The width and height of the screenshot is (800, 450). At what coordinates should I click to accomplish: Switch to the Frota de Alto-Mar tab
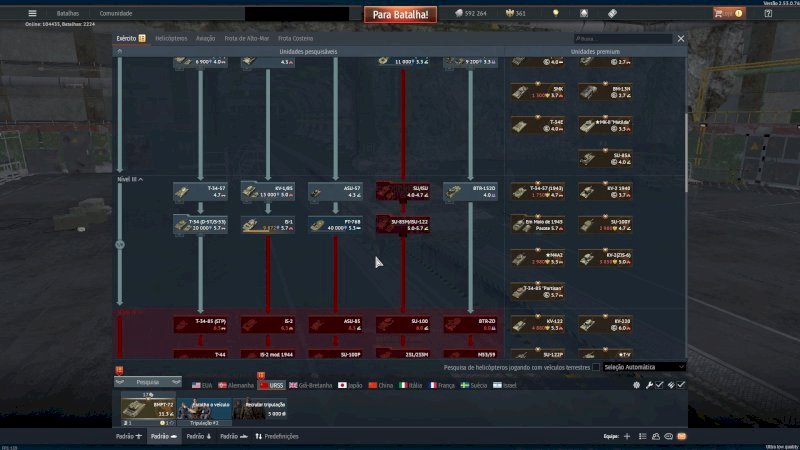point(246,38)
